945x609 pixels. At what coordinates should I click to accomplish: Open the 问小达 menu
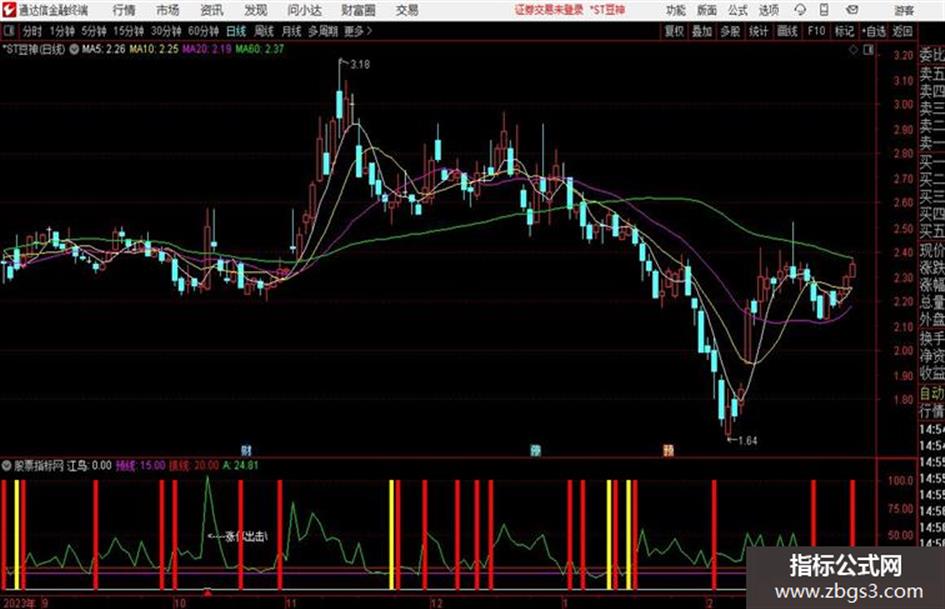(304, 10)
